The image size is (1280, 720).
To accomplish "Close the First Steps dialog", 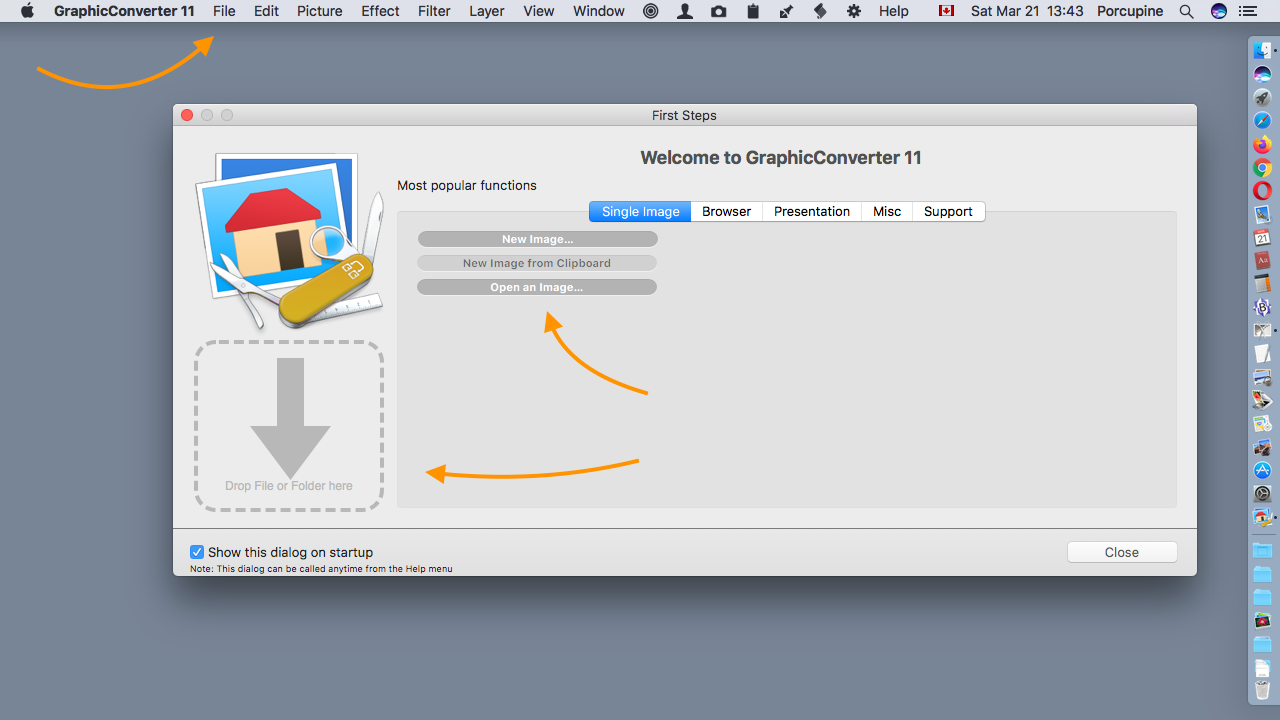I will coord(1122,552).
